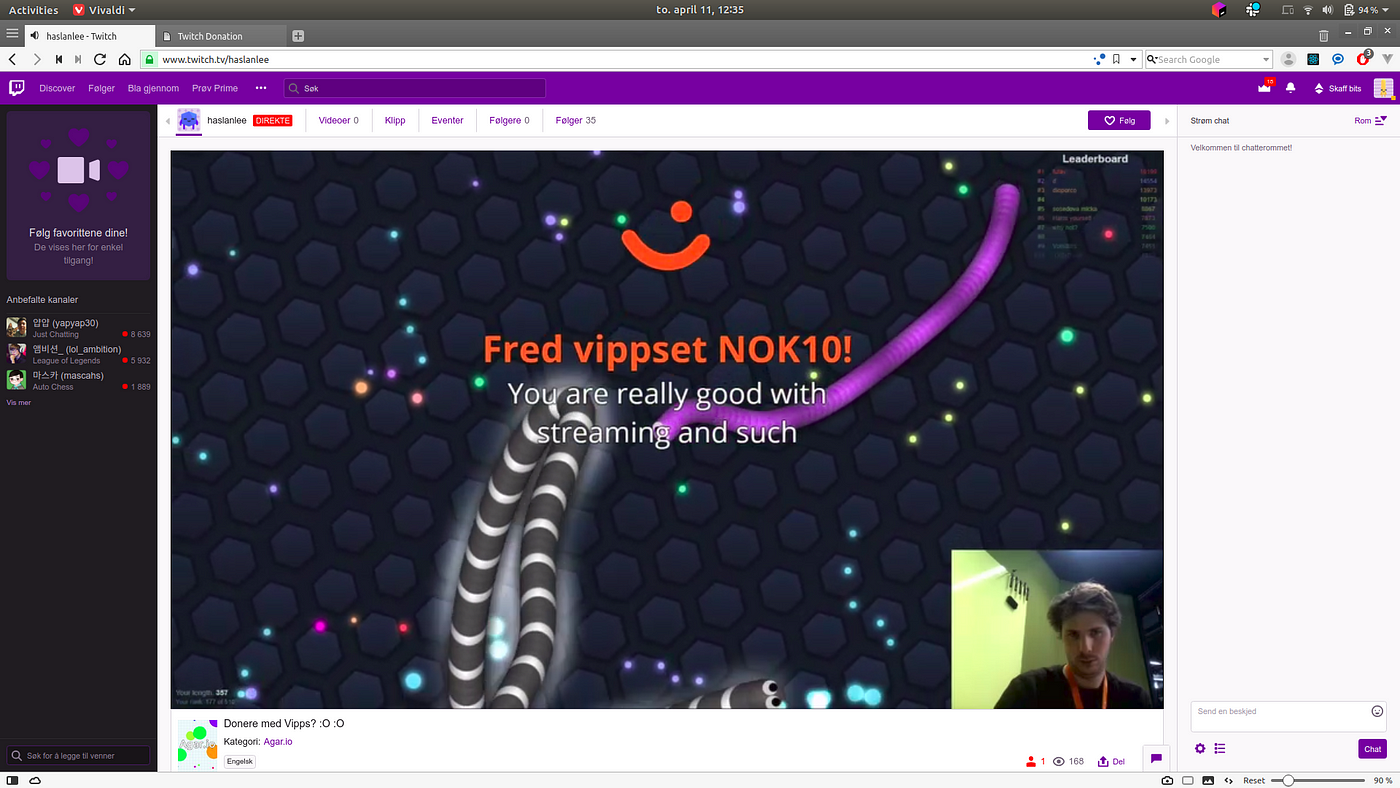This screenshot has width=1400, height=788.
Task: Click the cloud sync icon in status bar
Action: (35, 780)
